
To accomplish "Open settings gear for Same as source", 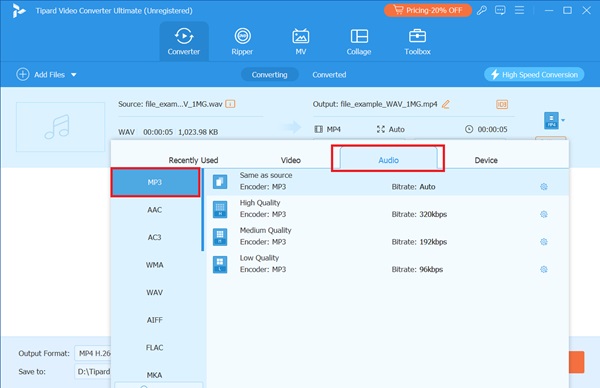I will pos(544,187).
